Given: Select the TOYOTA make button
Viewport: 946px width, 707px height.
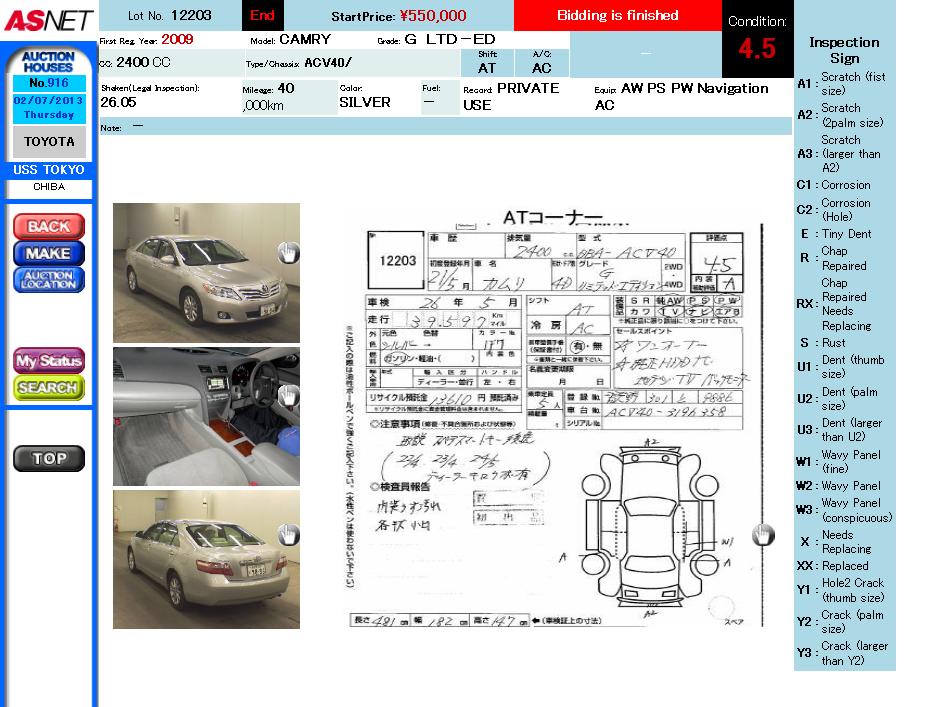Looking at the screenshot, I should click(x=49, y=142).
